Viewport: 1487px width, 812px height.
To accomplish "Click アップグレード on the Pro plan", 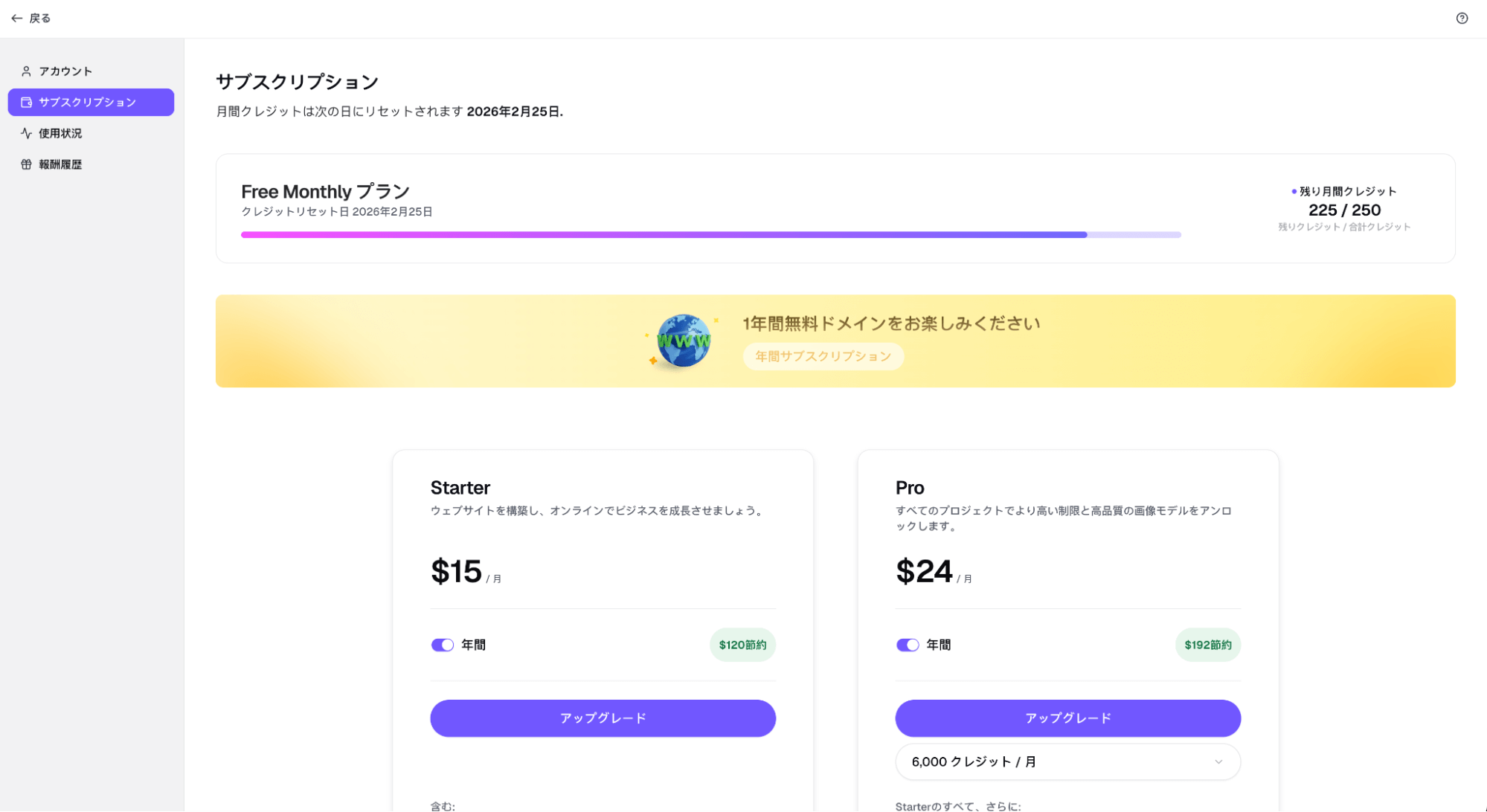I will pyautogui.click(x=1067, y=718).
